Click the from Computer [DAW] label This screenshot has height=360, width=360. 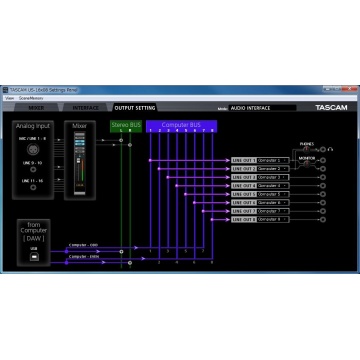33,232
